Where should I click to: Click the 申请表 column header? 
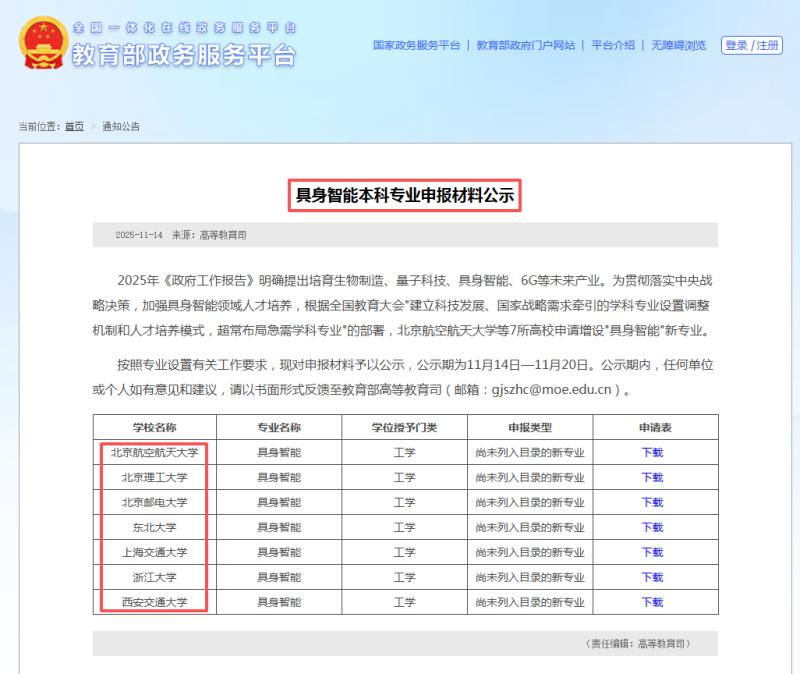tap(654, 427)
